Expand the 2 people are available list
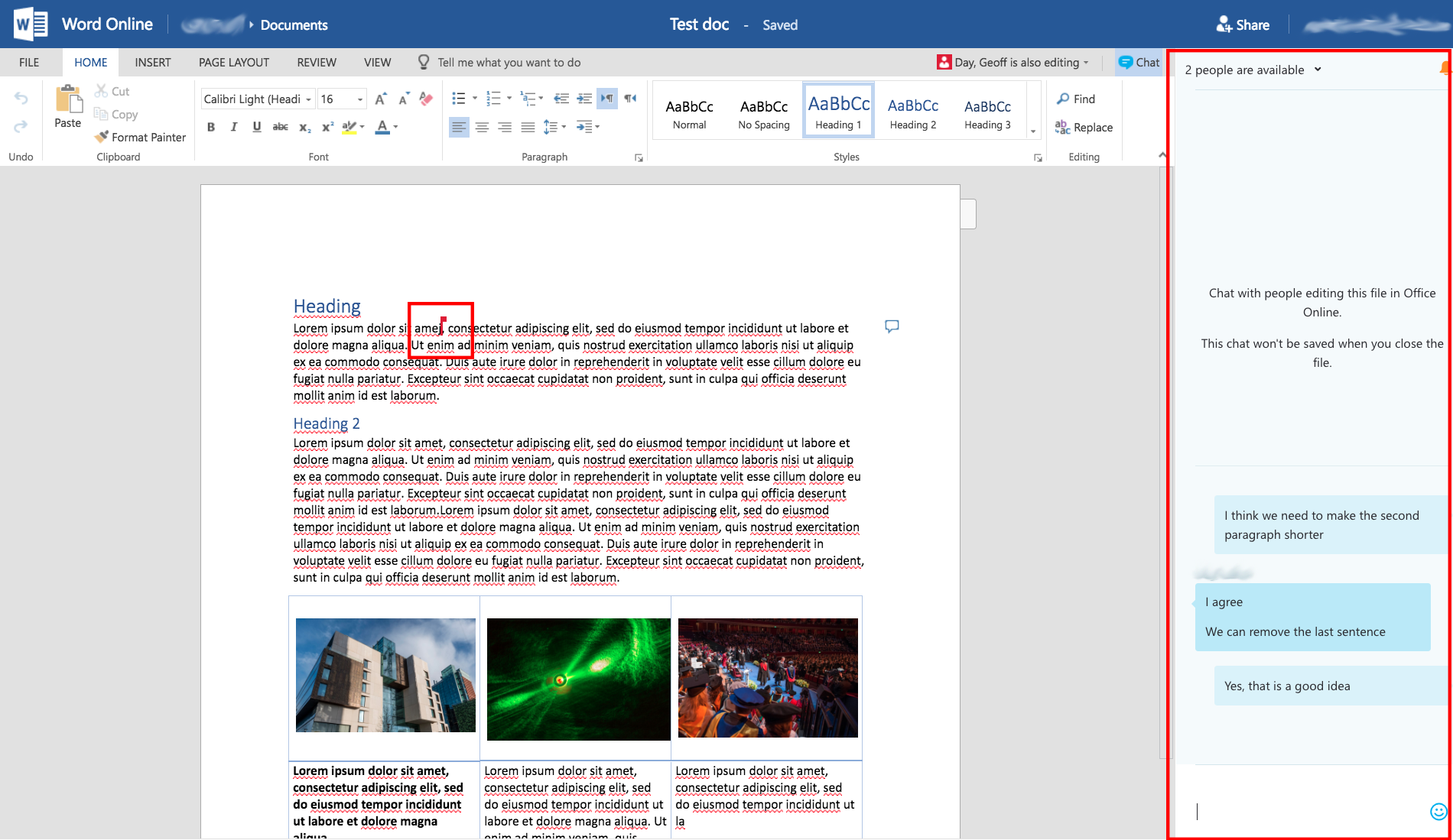 1318,70
